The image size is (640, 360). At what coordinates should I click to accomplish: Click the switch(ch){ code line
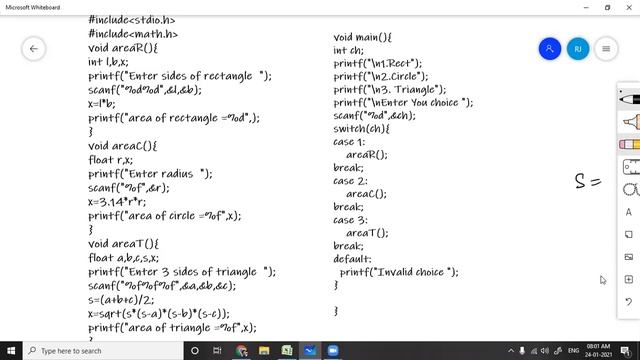tap(361, 129)
